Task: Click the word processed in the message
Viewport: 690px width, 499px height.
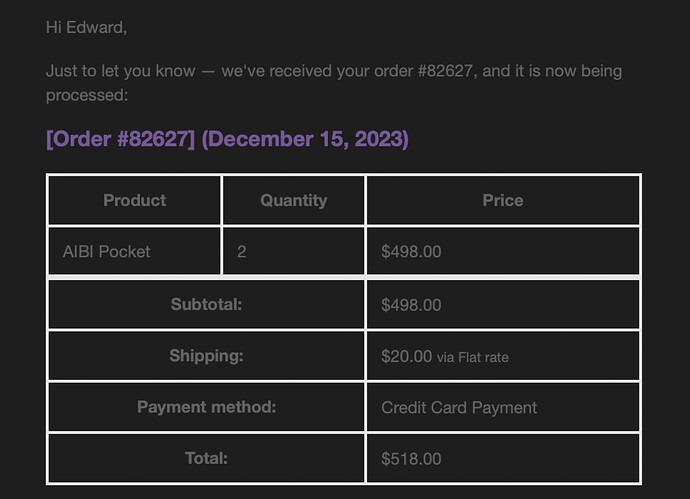Action: pyautogui.click(x=85, y=95)
